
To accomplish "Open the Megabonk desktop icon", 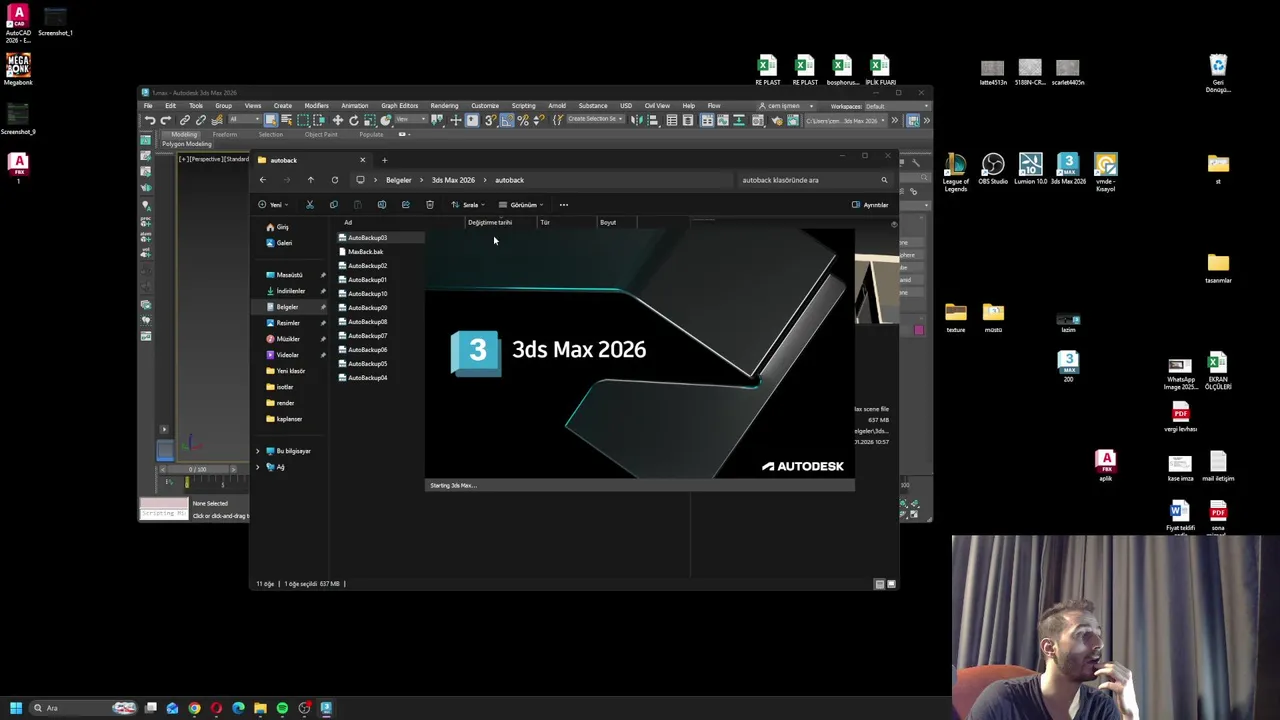I will (18, 69).
